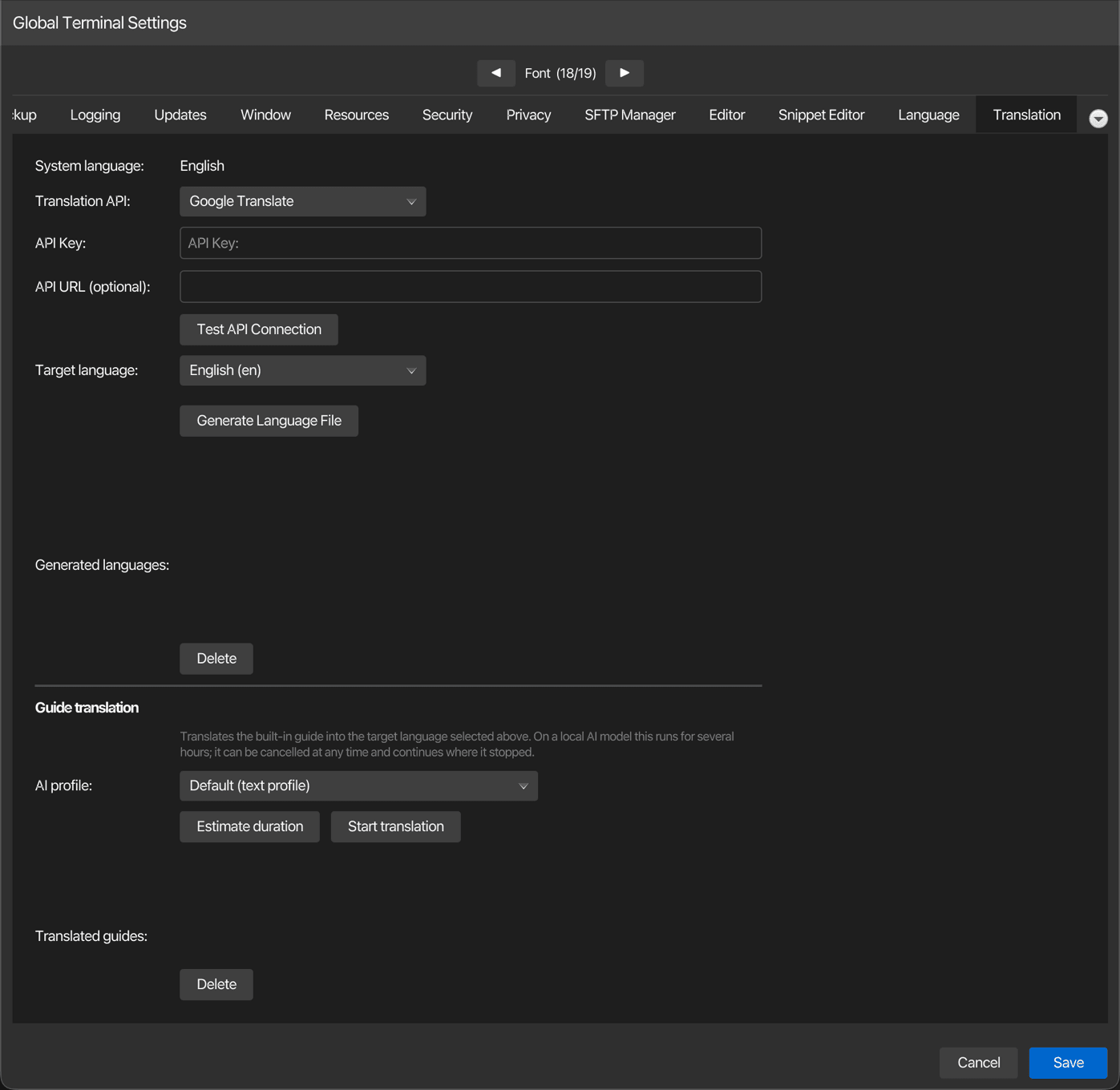Click the guide translation description text
The height and width of the screenshot is (1090, 1120).
pyautogui.click(x=457, y=745)
